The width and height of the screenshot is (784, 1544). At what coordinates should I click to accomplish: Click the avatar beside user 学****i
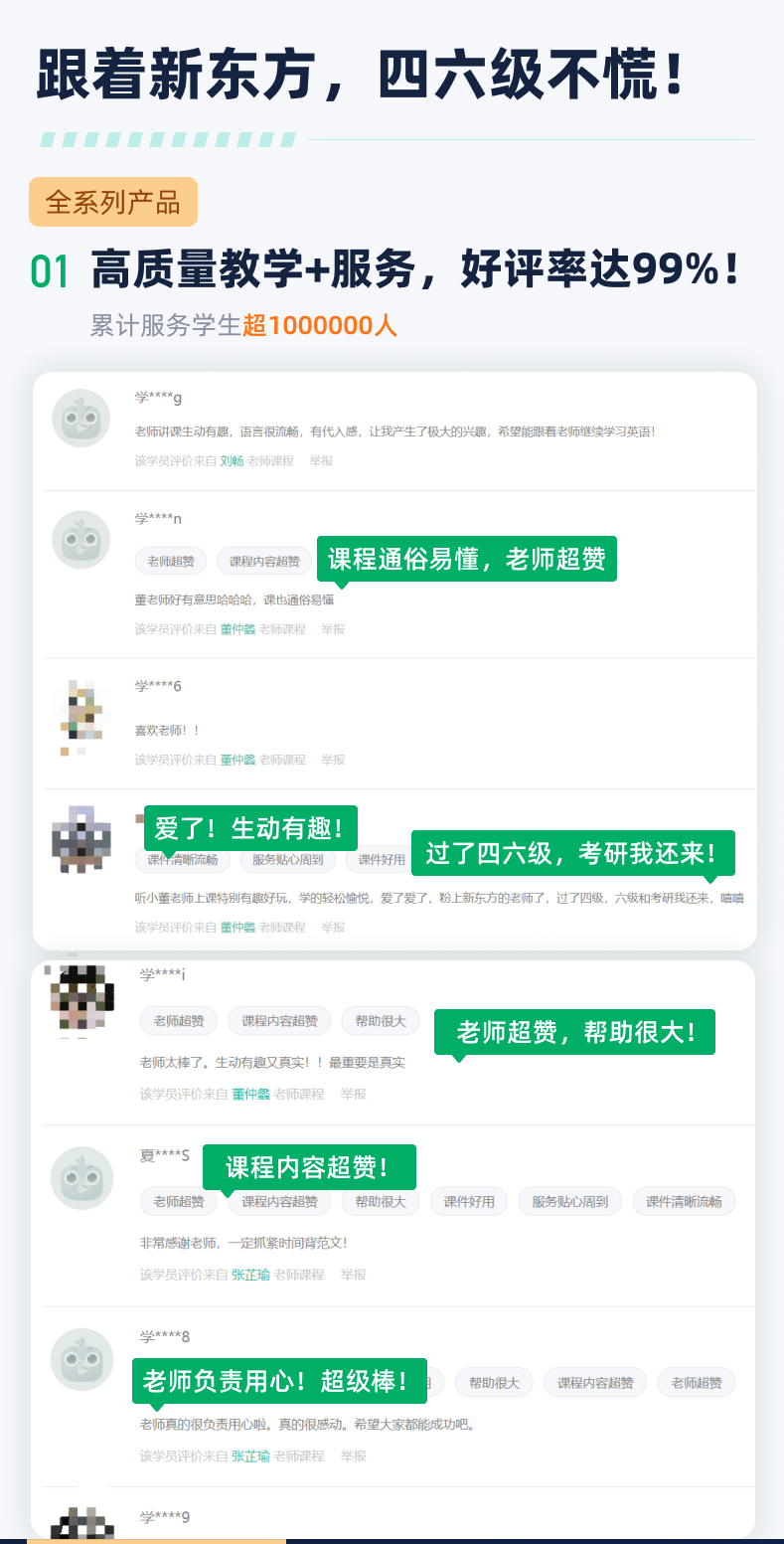[x=80, y=1000]
